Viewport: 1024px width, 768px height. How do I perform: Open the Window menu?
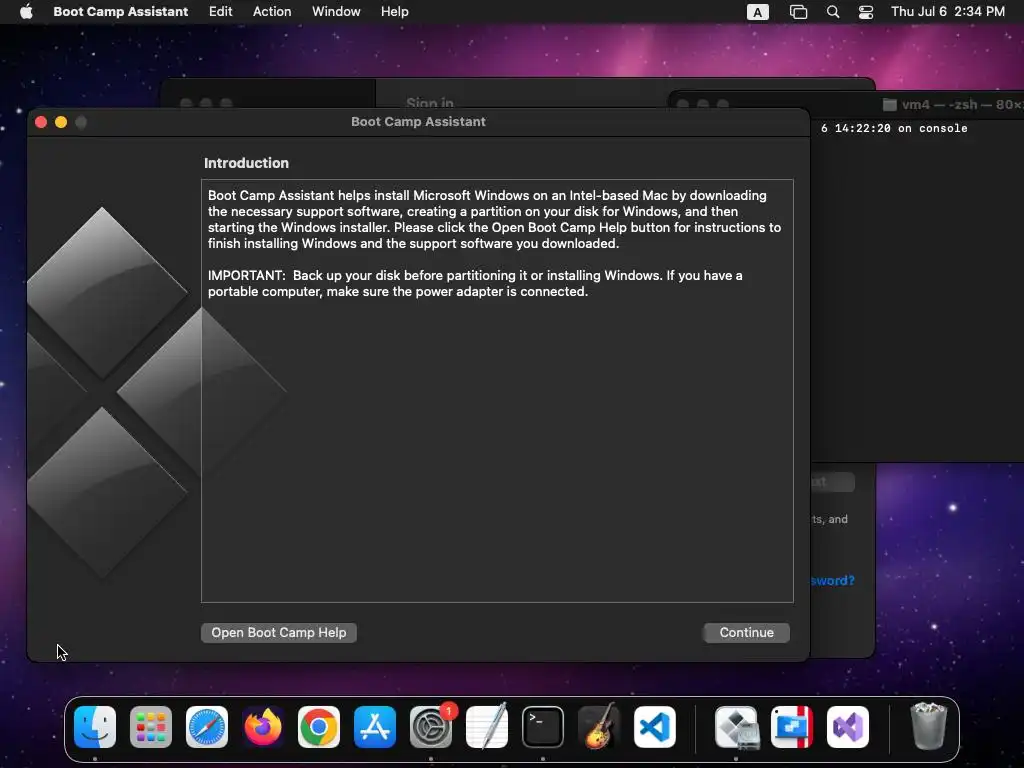click(336, 12)
